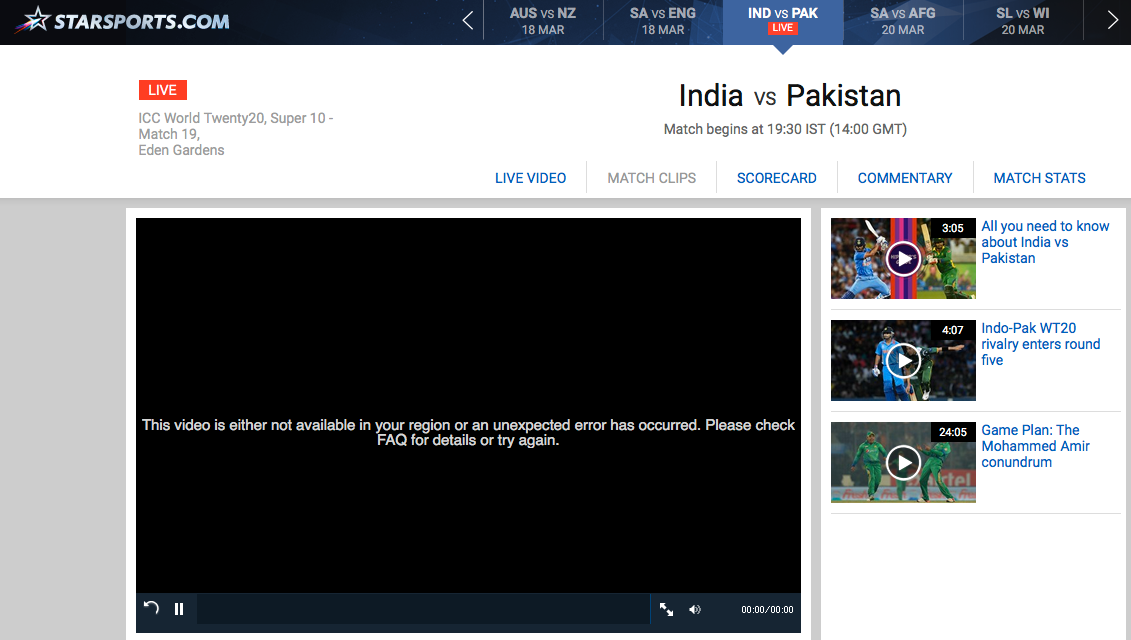1131x640 pixels.
Task: Open the Live Video tab
Action: [x=530, y=178]
